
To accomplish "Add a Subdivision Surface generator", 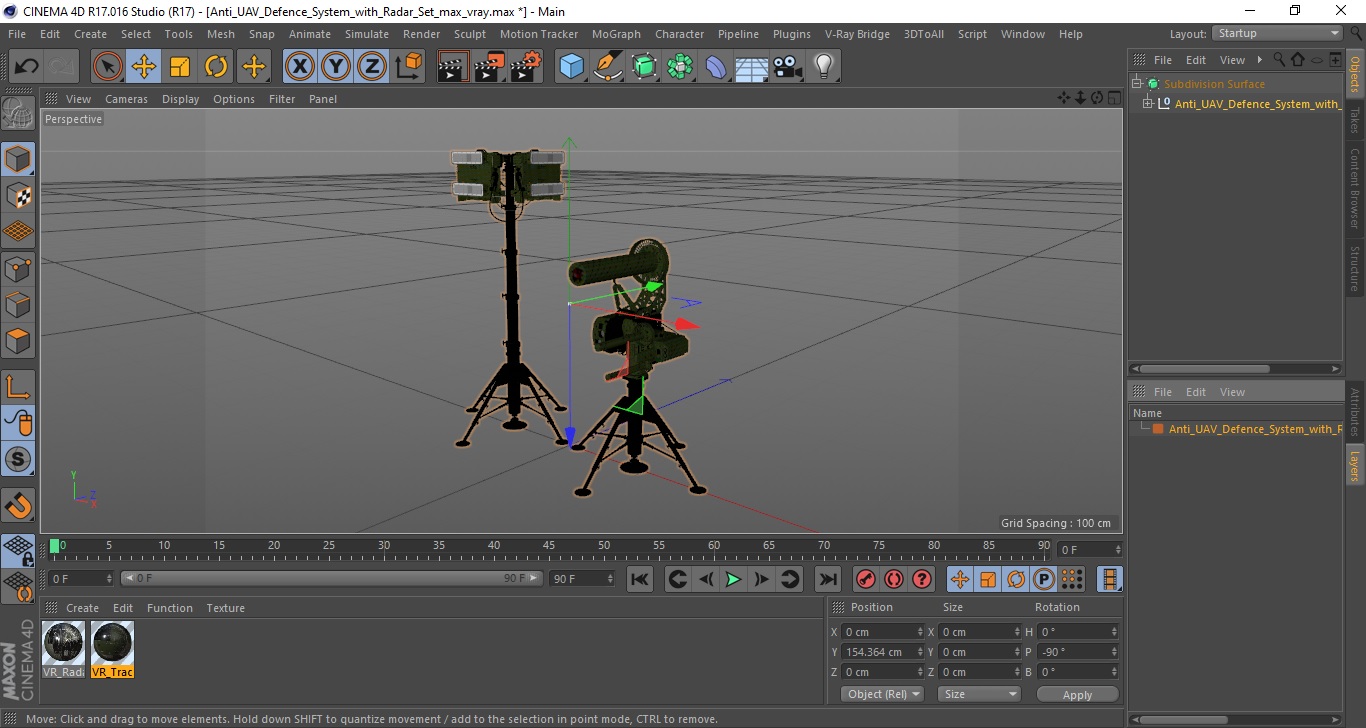I will [644, 67].
